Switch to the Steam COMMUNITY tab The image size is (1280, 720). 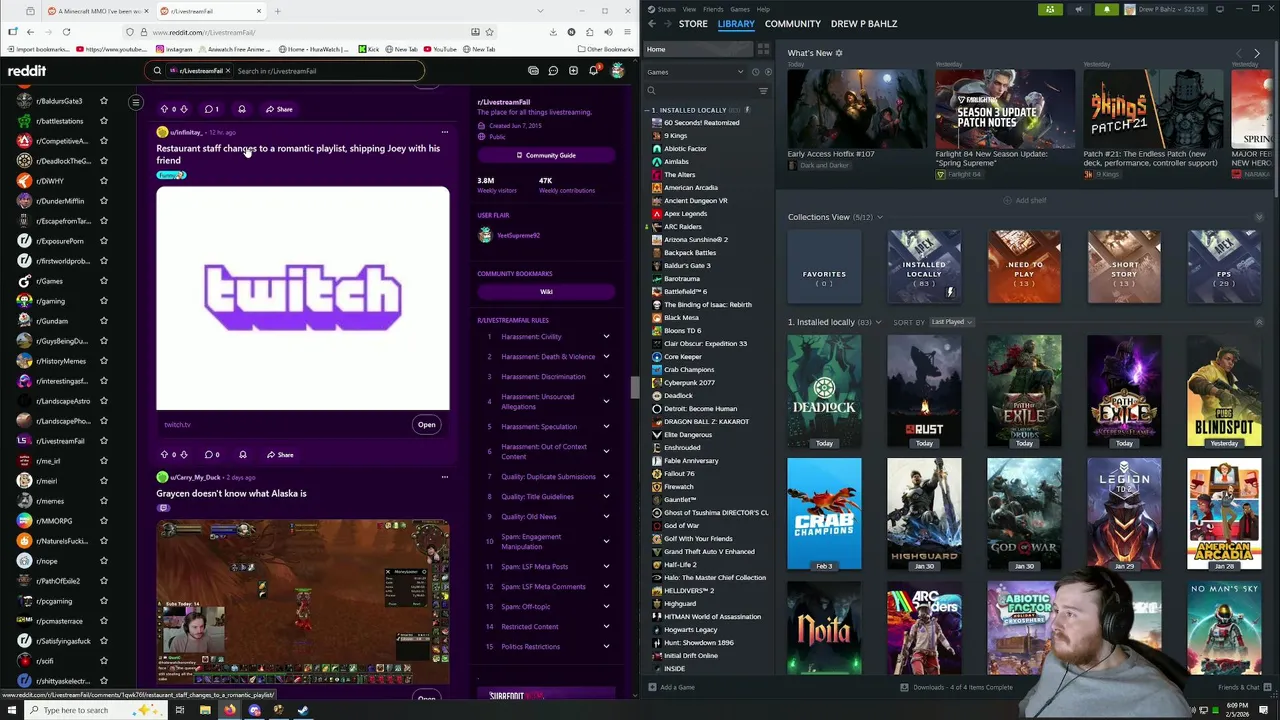pyautogui.click(x=792, y=24)
